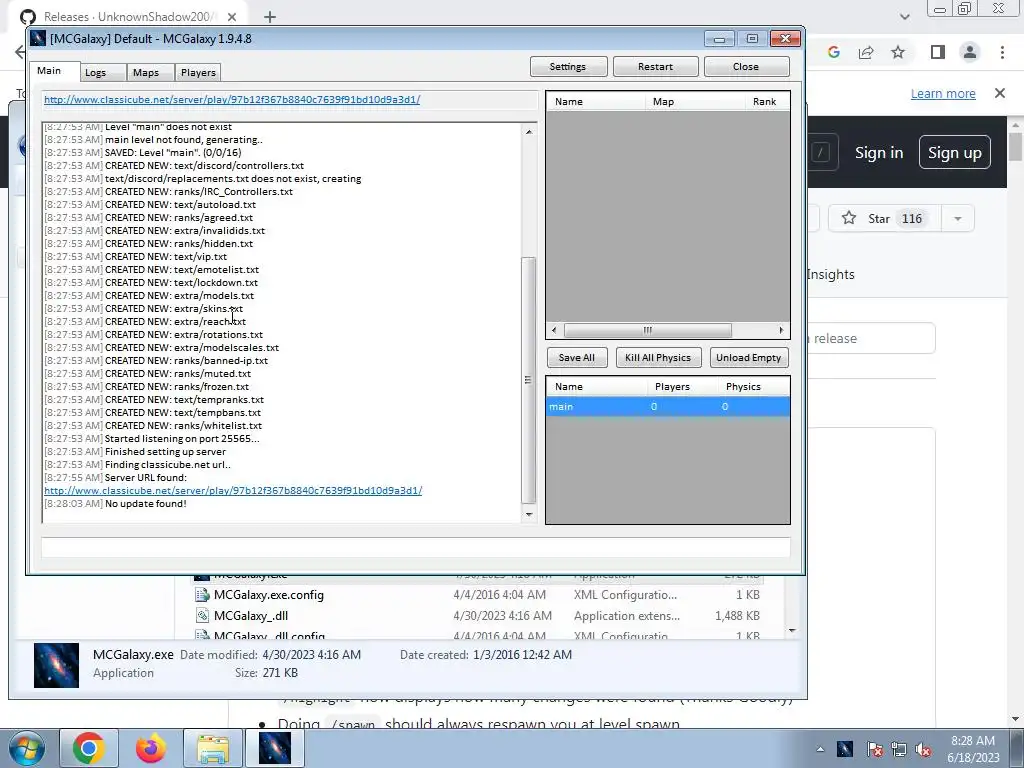Click the command input field at the bottom

click(415, 547)
